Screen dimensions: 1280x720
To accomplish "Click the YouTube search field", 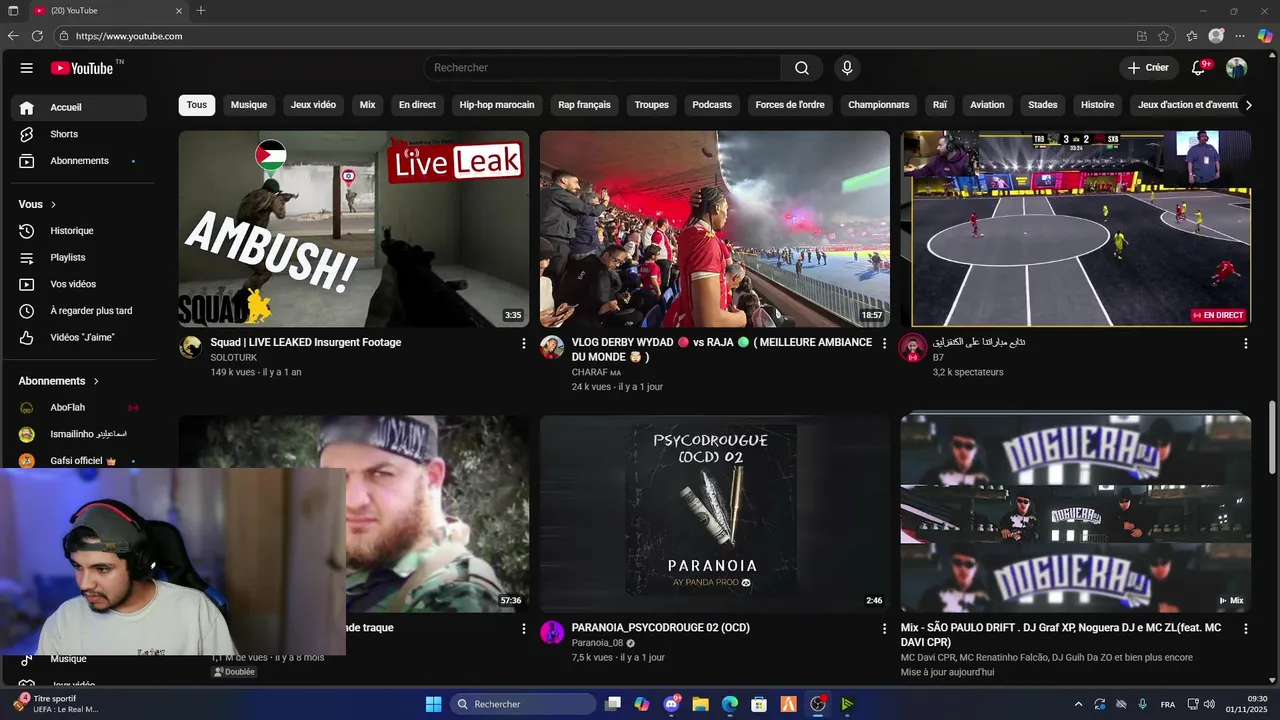I will [603, 68].
